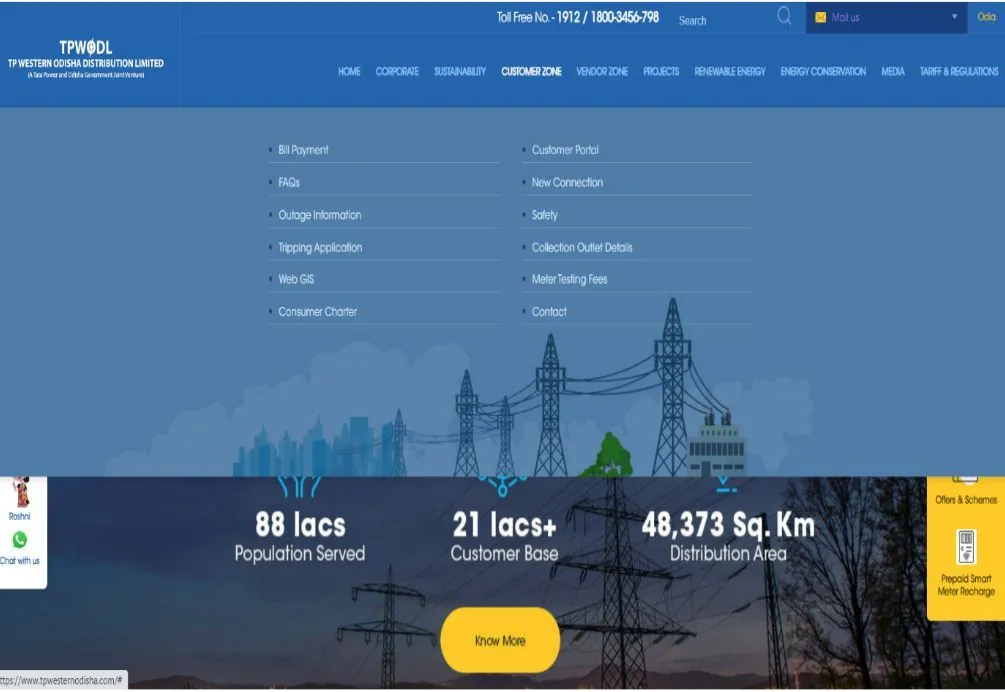Click the TPWODL logo
1005x692 pixels.
point(86,55)
